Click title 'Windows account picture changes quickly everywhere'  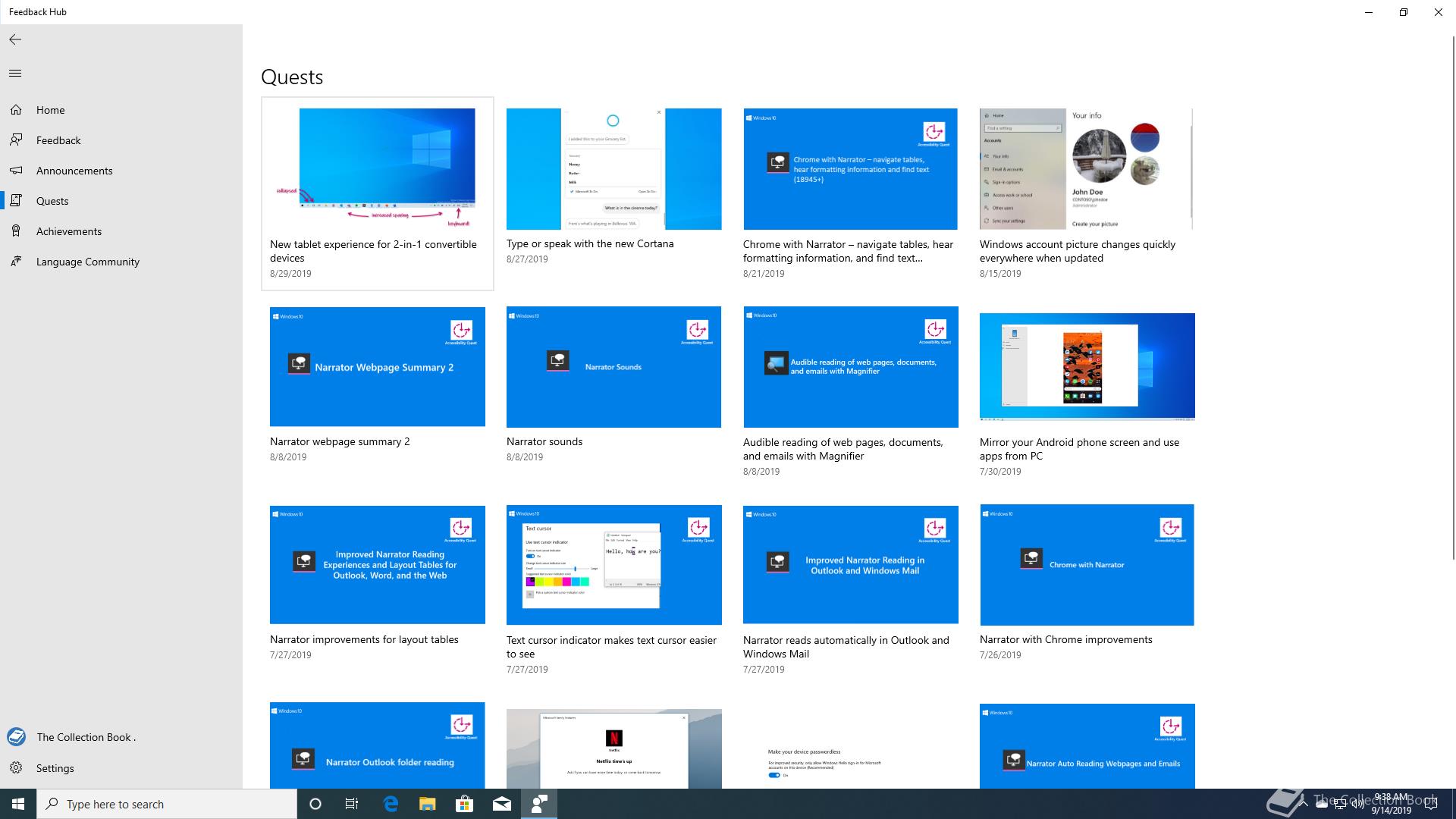(x=1078, y=251)
